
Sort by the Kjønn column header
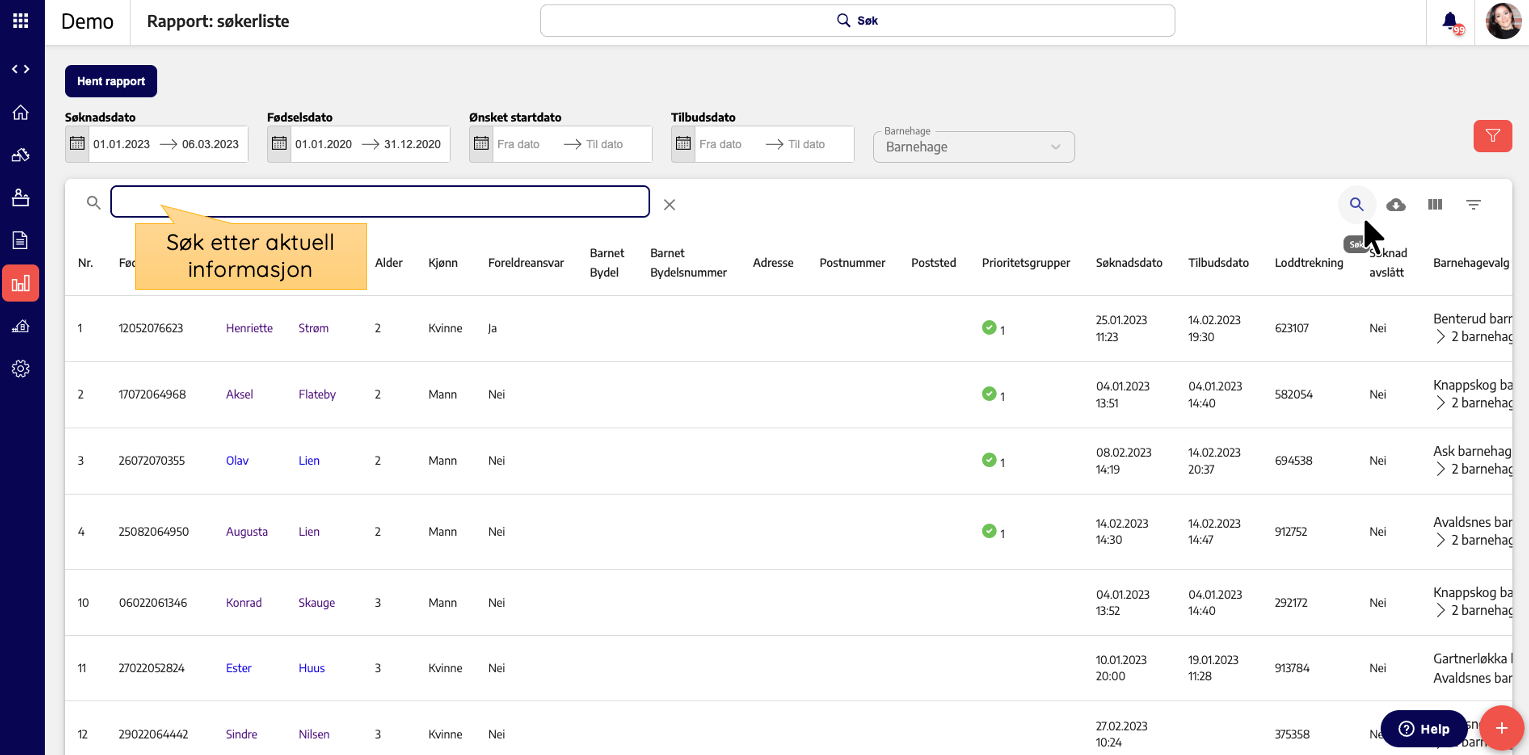(x=443, y=263)
